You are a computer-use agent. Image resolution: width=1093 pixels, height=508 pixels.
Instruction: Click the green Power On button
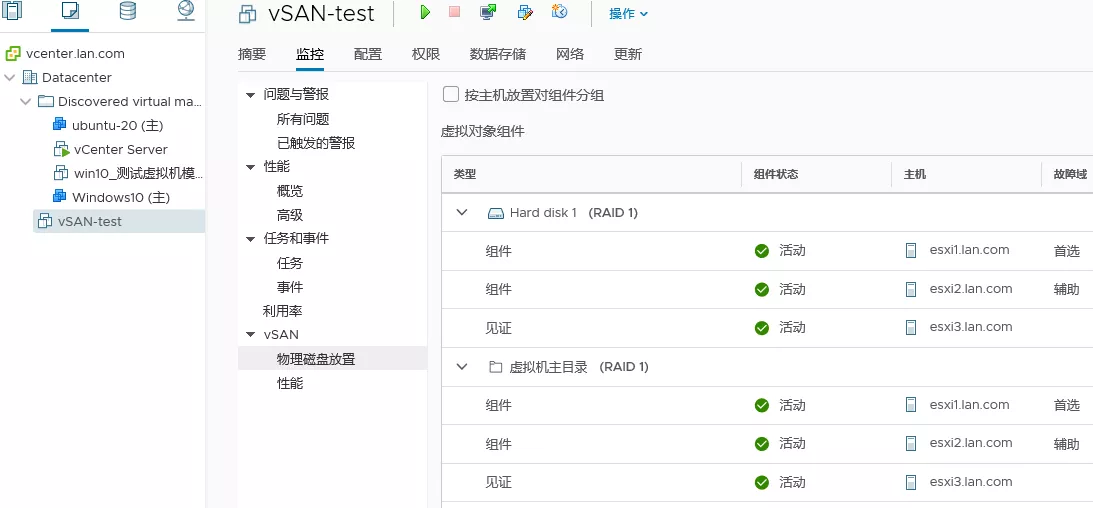(x=425, y=13)
